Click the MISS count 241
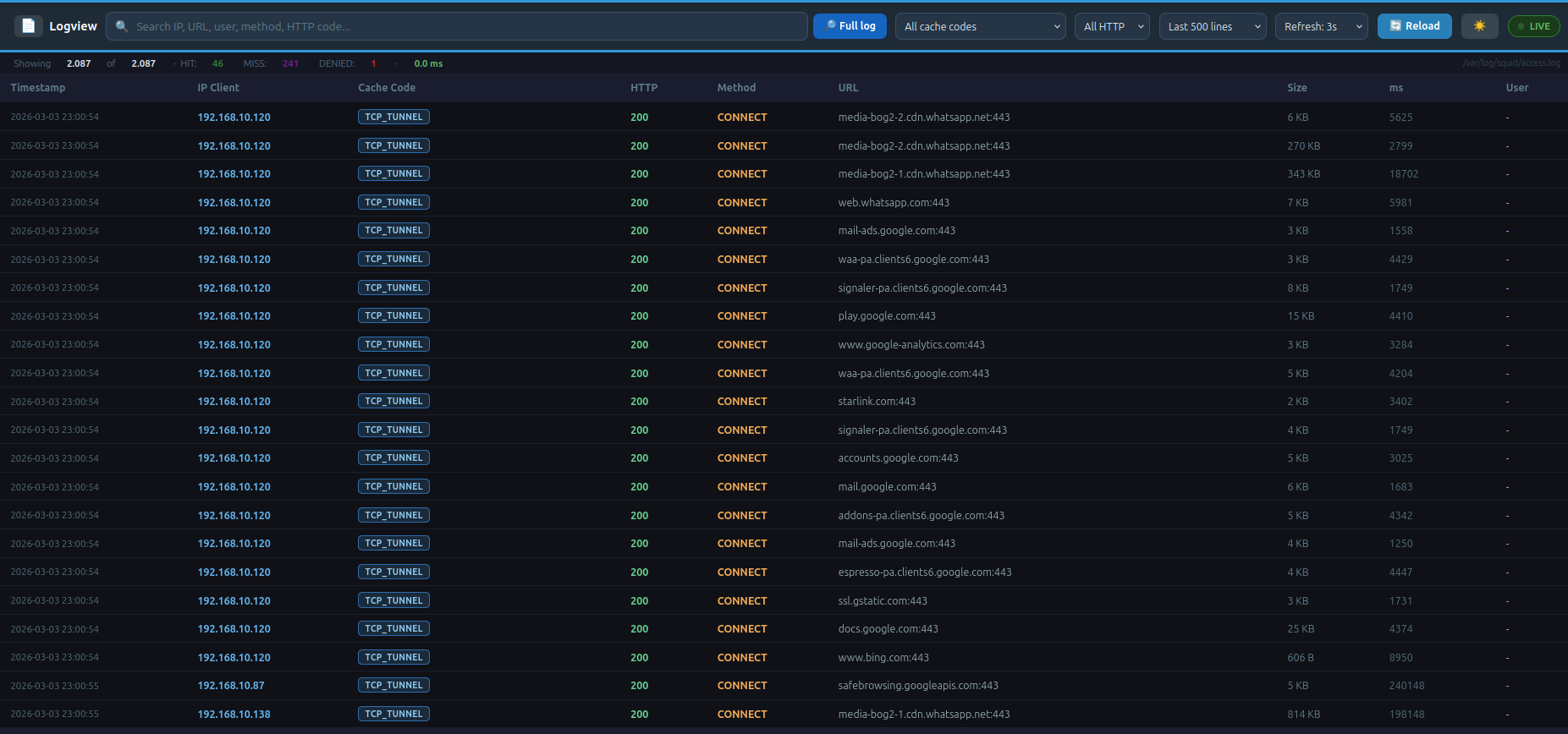 point(290,63)
